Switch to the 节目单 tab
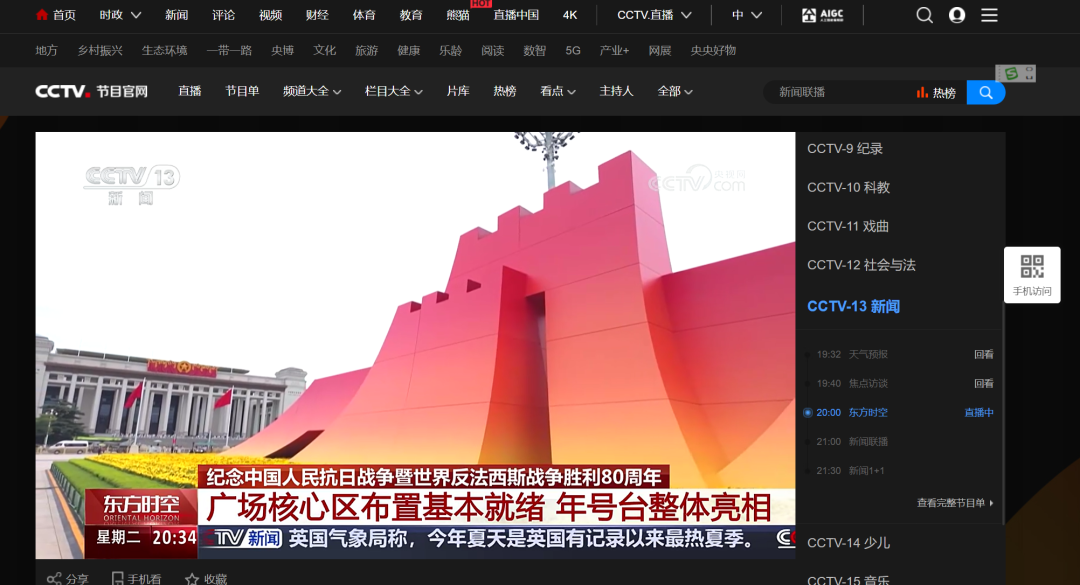Screen dimensions: 1080x585 pyautogui.click(x=241, y=91)
